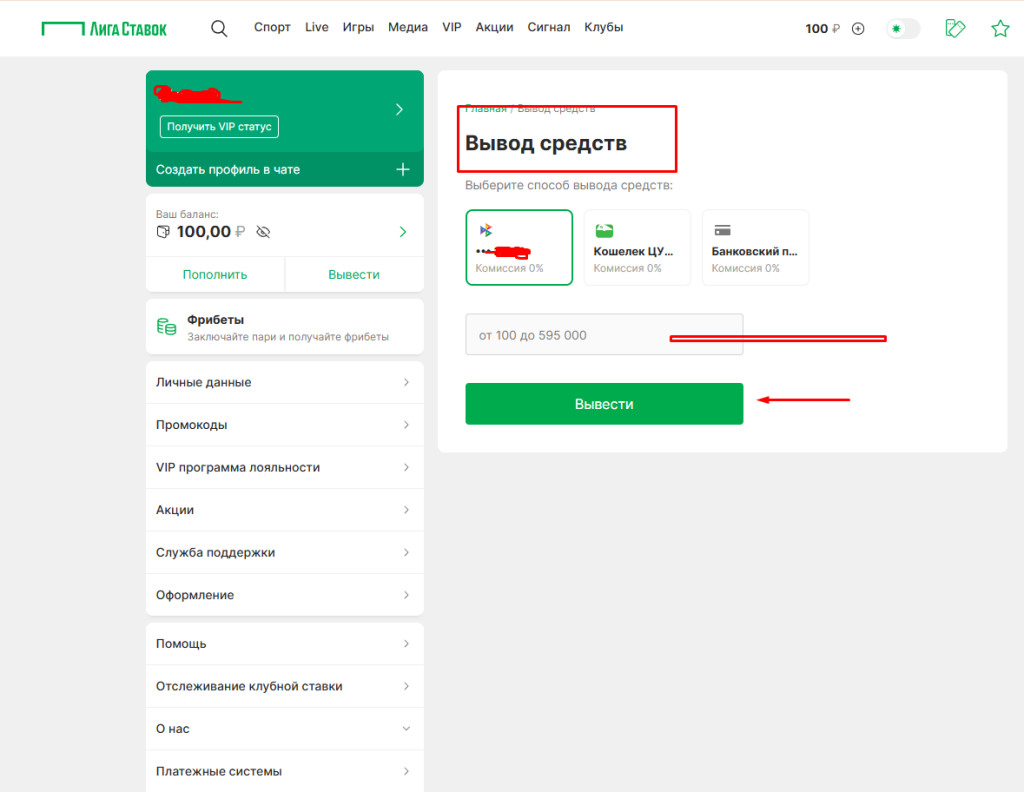Hide balance with crossed-eye icon
1024x792 pixels.
coord(263,232)
